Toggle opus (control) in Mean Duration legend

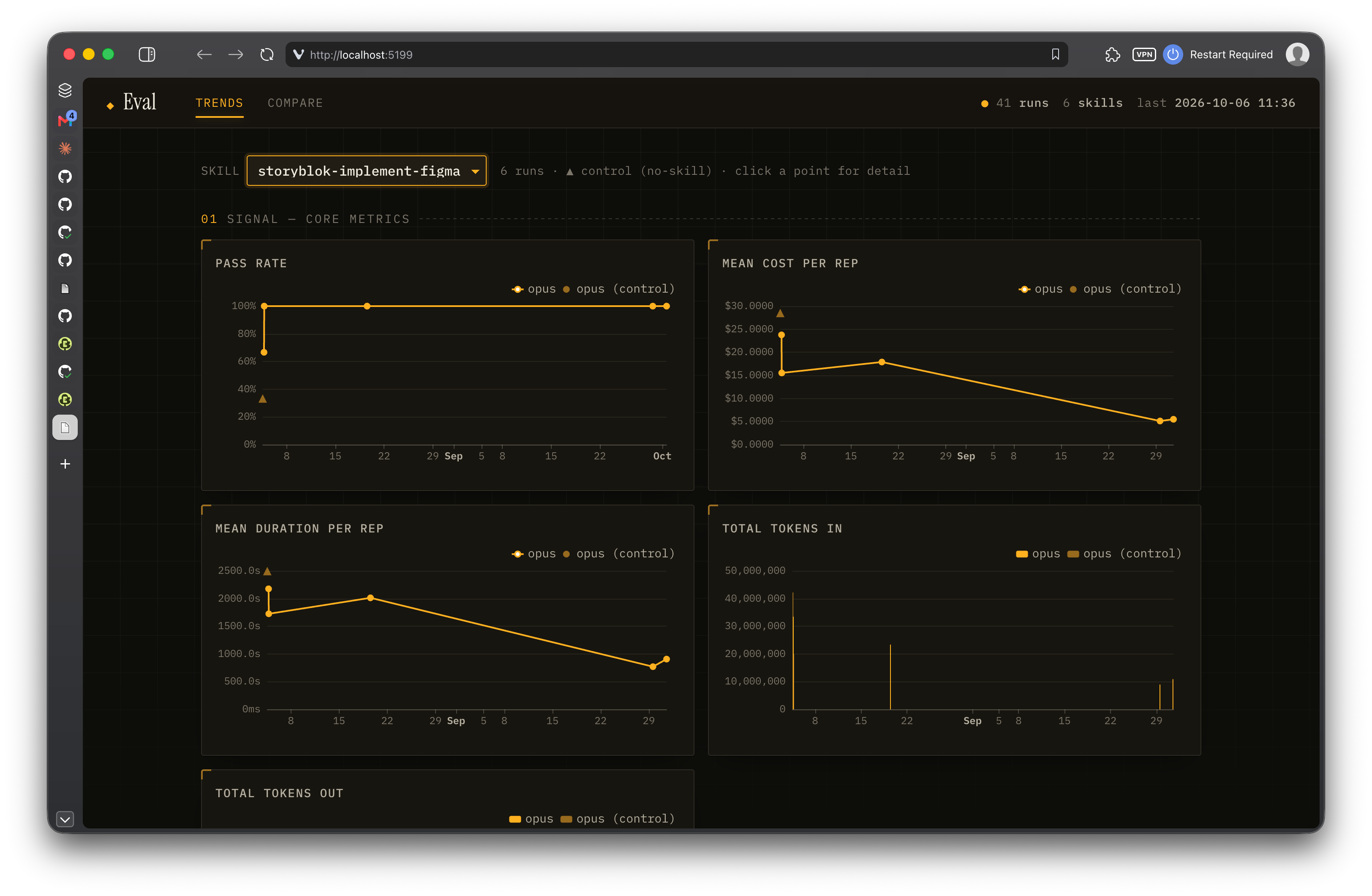tap(618, 554)
